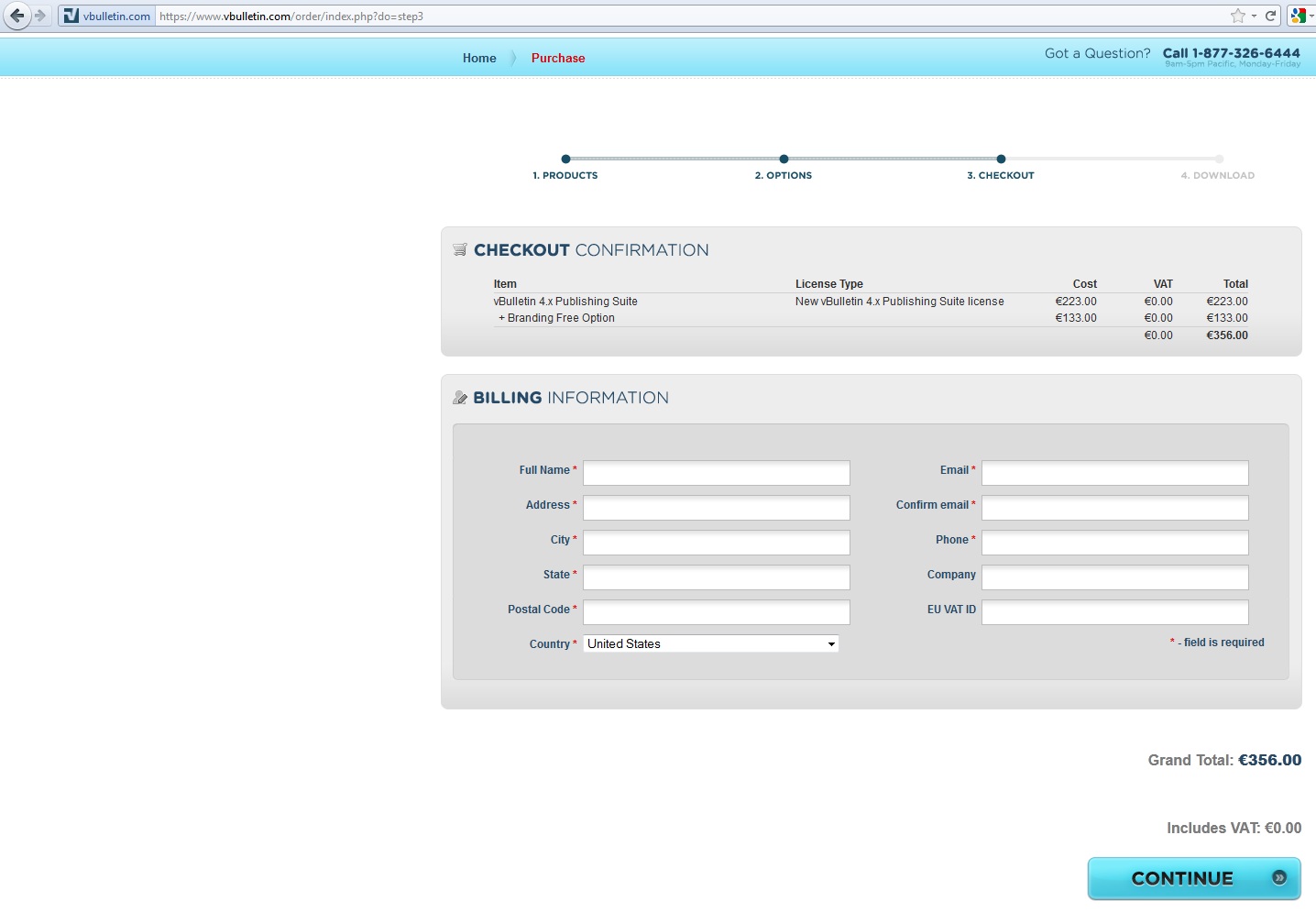
Task: Click the vBulletin 4.x Publishing Suite item text
Action: coord(565,302)
